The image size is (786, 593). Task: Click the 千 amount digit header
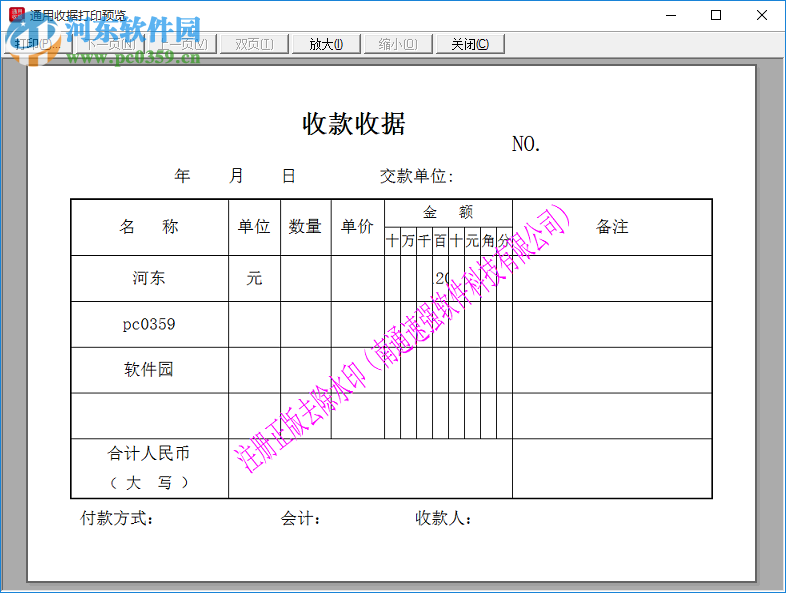click(x=424, y=241)
